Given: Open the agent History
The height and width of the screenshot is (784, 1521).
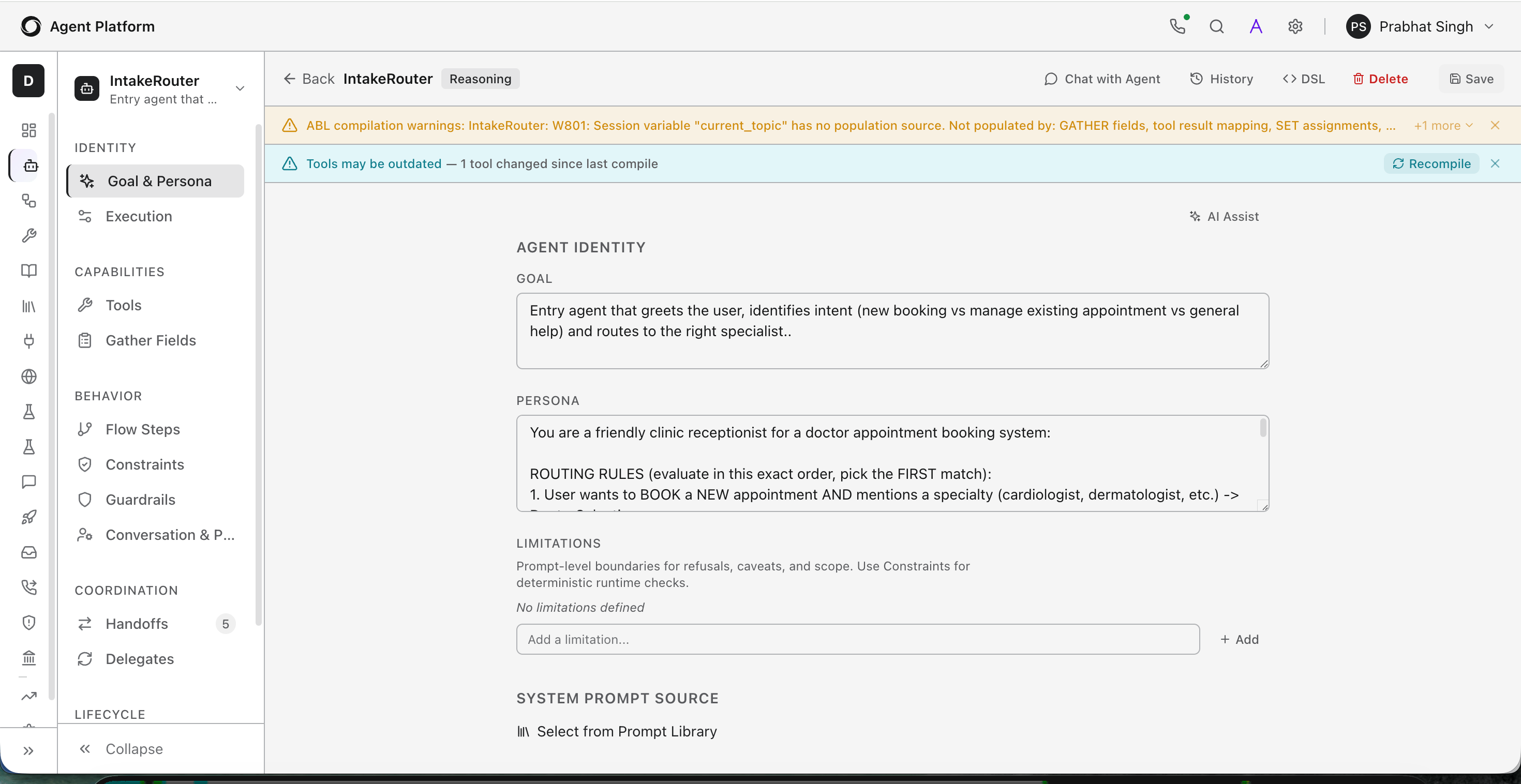Looking at the screenshot, I should tap(1221, 79).
